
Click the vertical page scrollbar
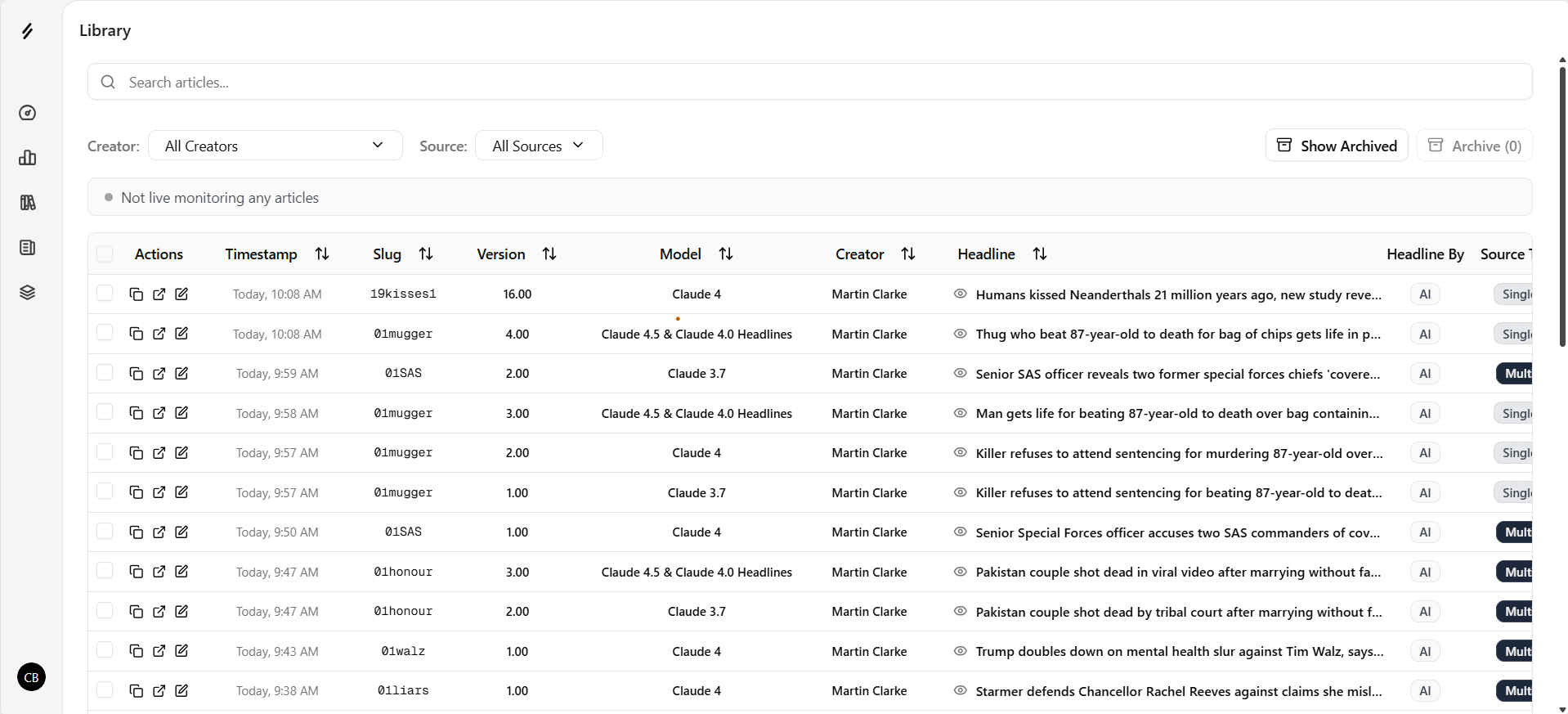click(x=1562, y=204)
